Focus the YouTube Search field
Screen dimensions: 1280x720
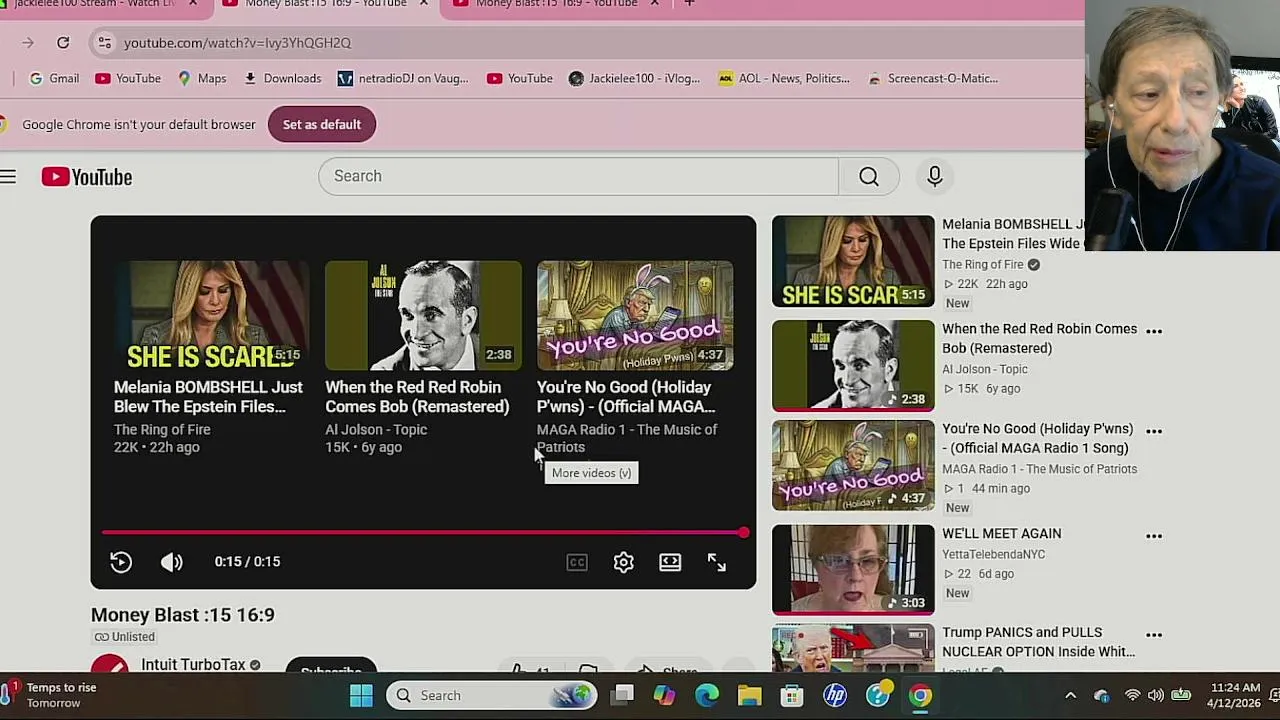coord(578,177)
